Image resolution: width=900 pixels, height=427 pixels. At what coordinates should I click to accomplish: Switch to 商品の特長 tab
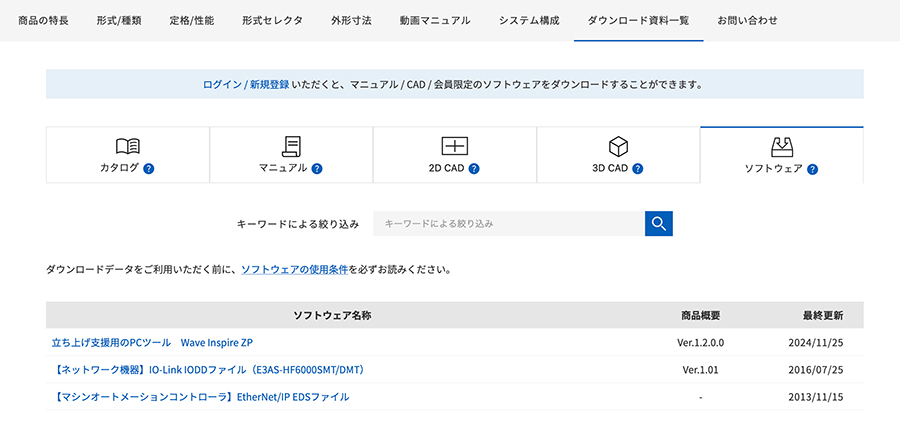coord(43,20)
